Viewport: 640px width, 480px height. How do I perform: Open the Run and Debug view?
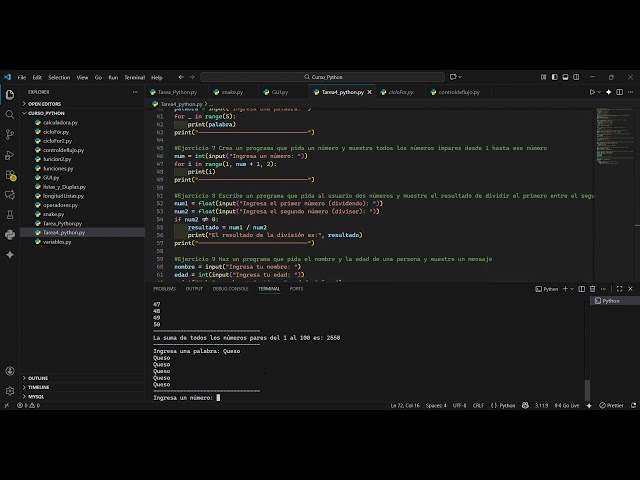(10, 155)
